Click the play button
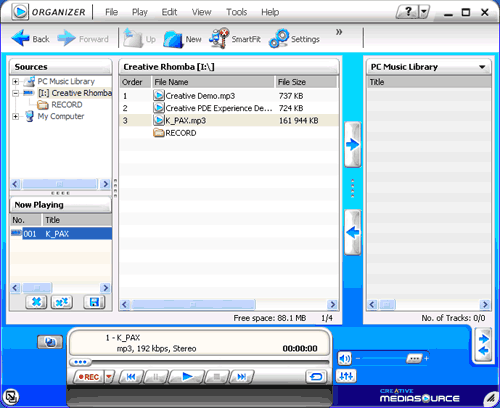Viewport: 500px width, 408px height. point(187,377)
